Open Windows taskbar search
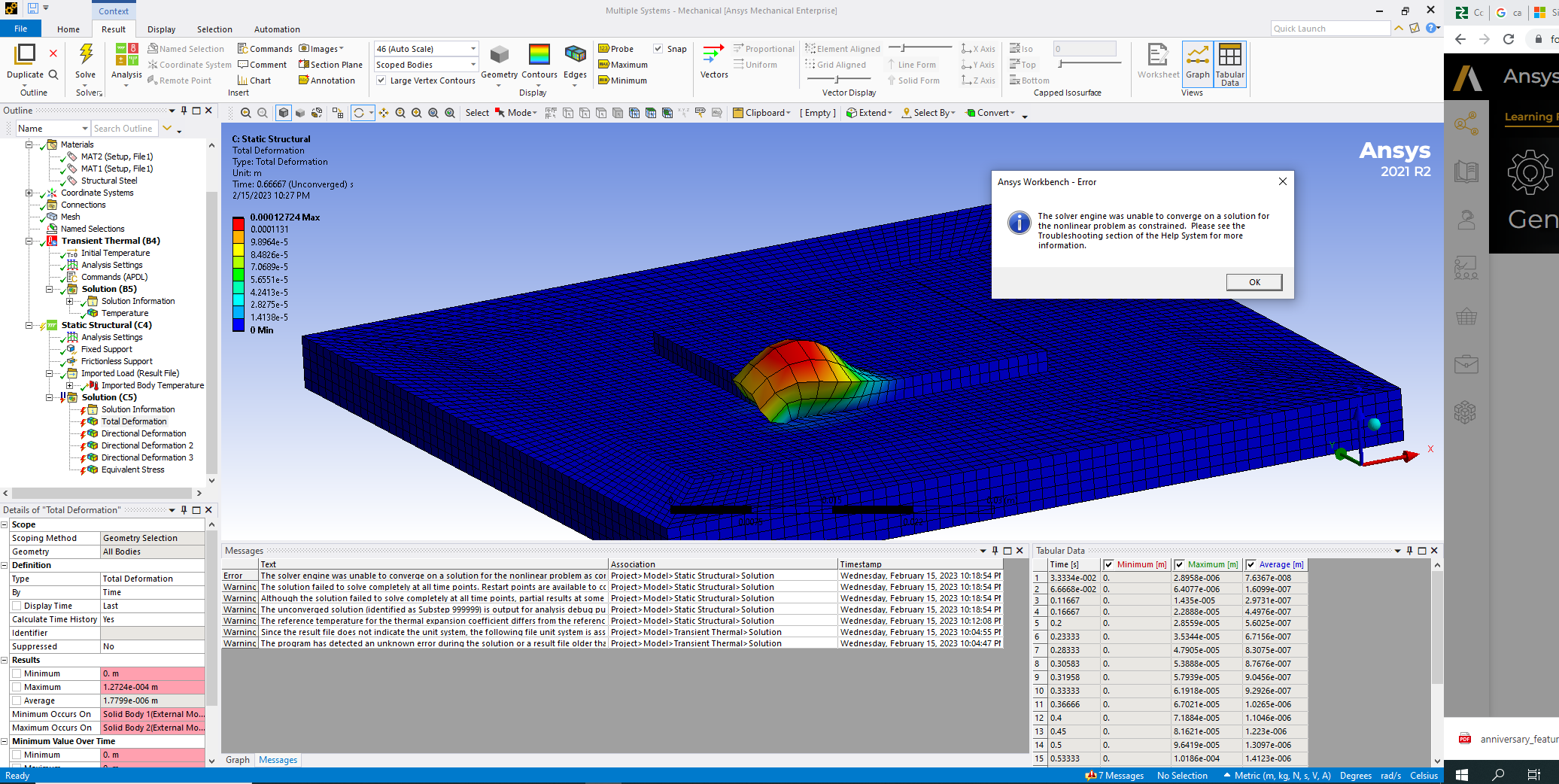The width and height of the screenshot is (1559, 784). (1498, 774)
